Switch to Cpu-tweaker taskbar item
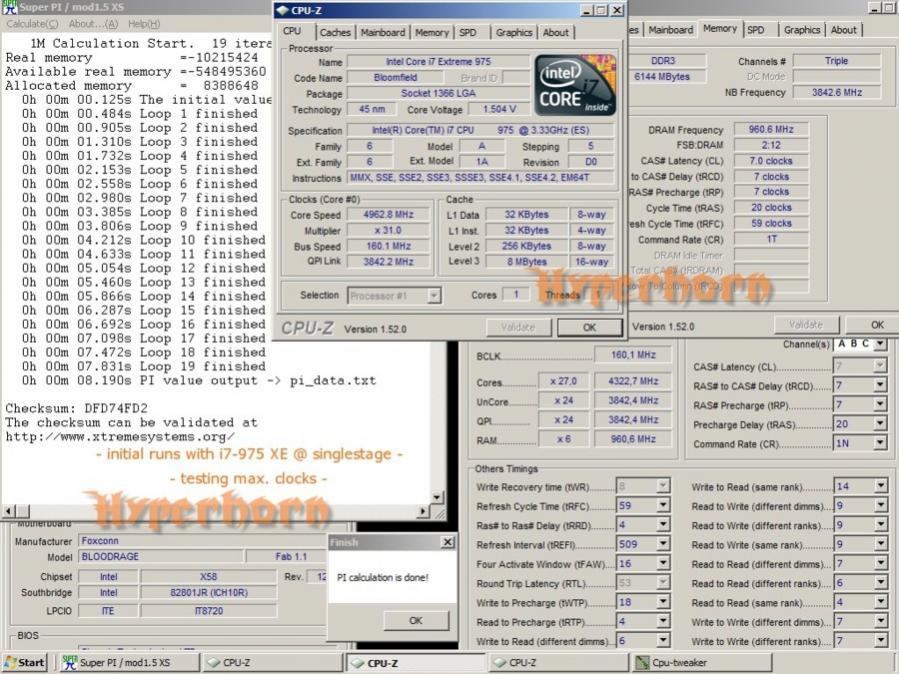Image resolution: width=899 pixels, height=674 pixels. [x=701, y=663]
